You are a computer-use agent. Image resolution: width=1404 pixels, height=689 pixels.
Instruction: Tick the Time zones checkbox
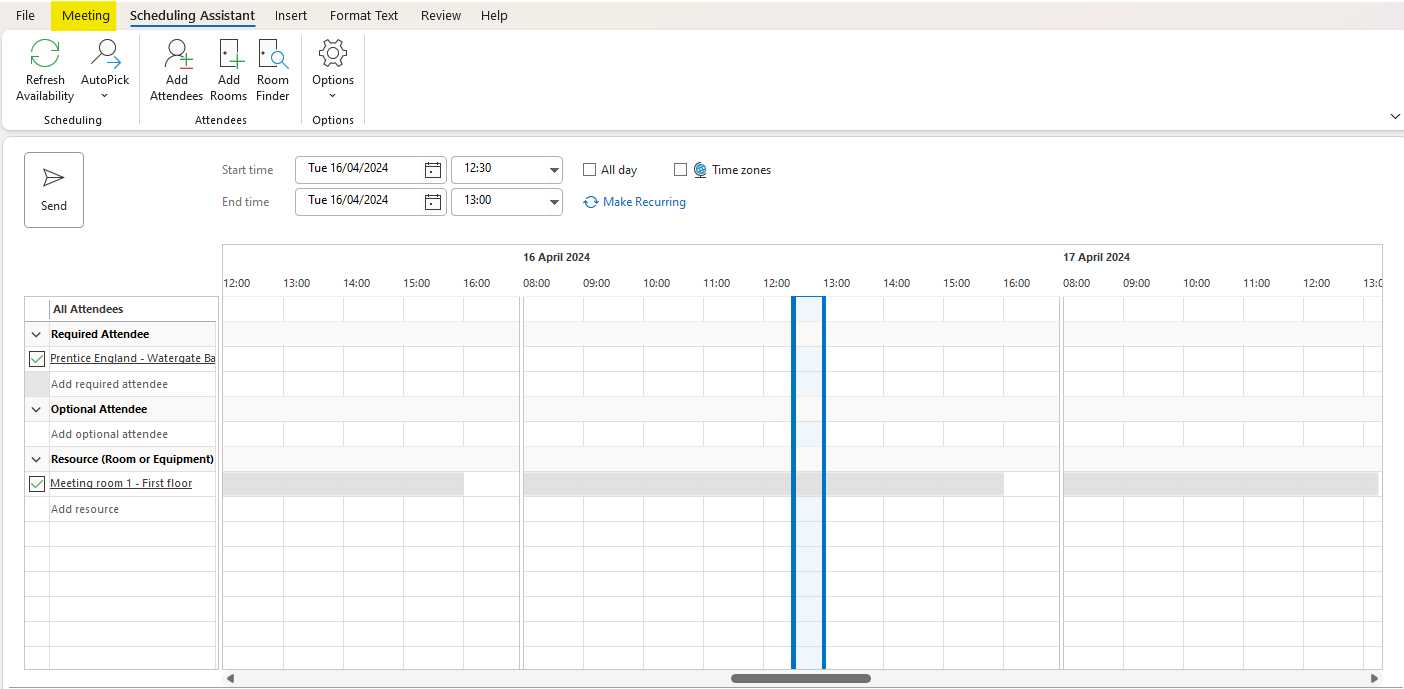pos(681,170)
